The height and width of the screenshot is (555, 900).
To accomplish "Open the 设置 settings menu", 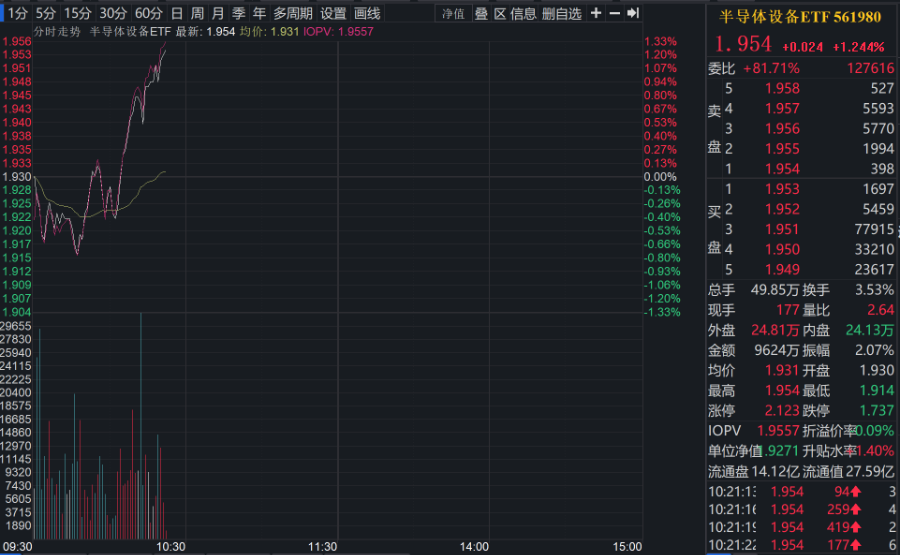I will (334, 13).
